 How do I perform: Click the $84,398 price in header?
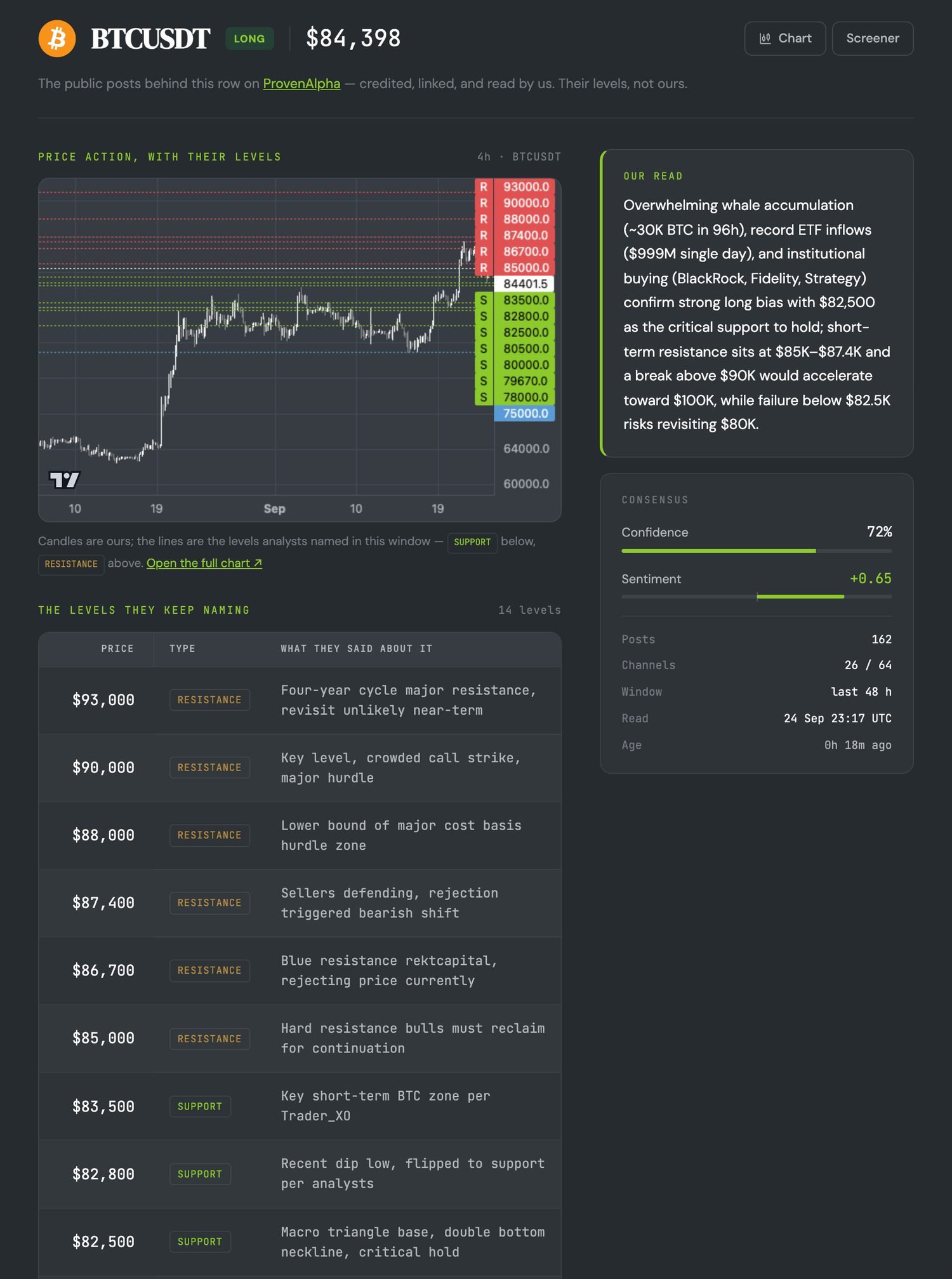(x=354, y=39)
